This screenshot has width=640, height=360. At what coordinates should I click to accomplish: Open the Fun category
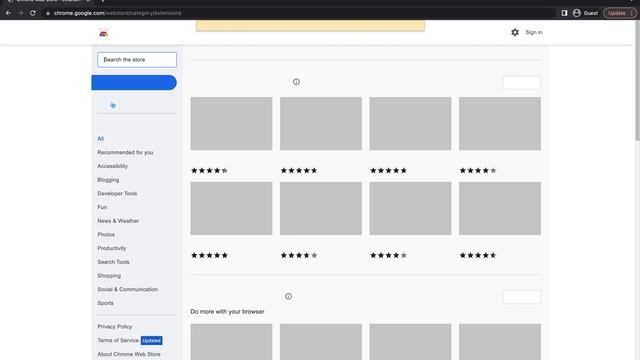[102, 207]
